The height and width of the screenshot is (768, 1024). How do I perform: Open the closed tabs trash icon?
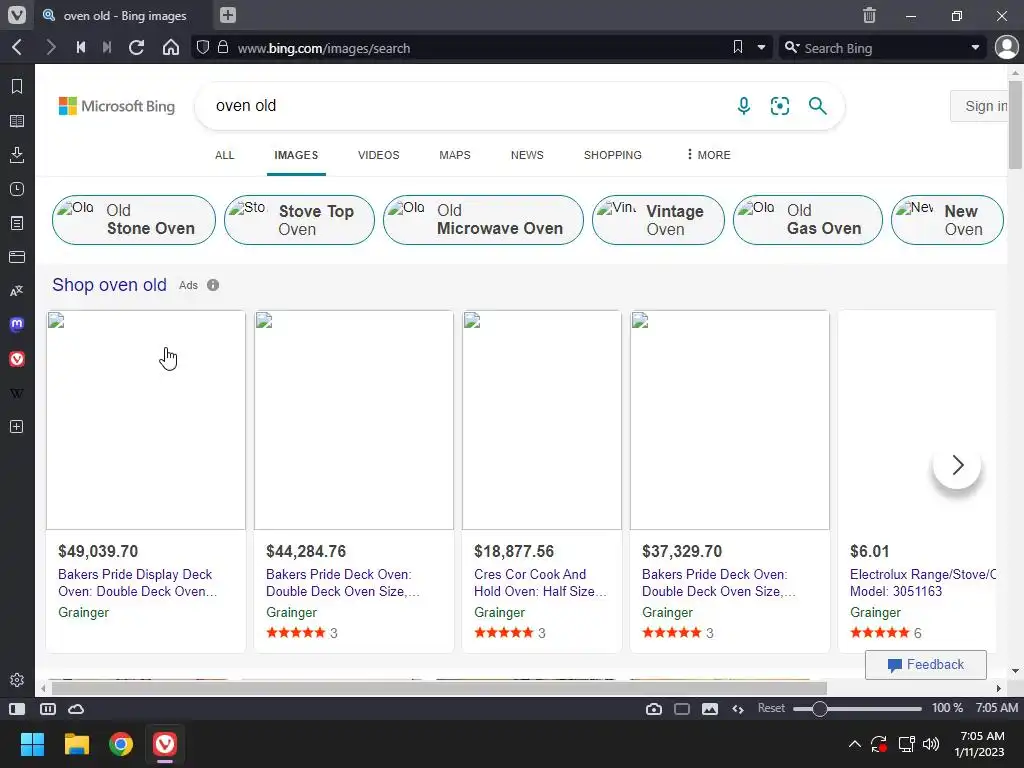click(x=869, y=15)
